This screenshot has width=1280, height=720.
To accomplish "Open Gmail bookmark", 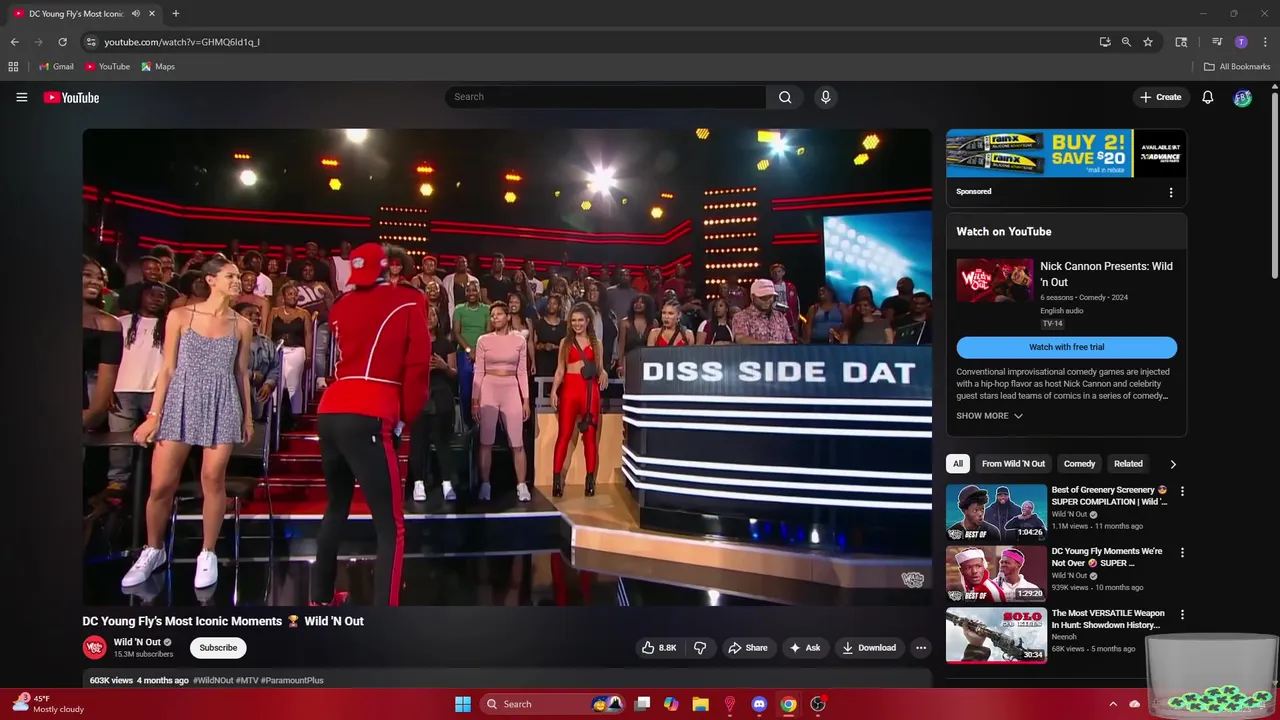I will click(x=56, y=67).
